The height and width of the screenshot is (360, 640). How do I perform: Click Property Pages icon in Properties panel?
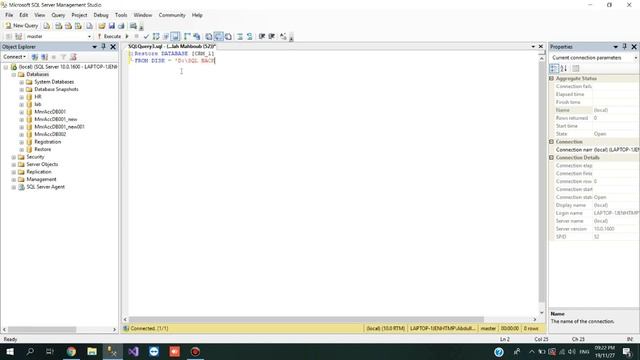click(576, 69)
